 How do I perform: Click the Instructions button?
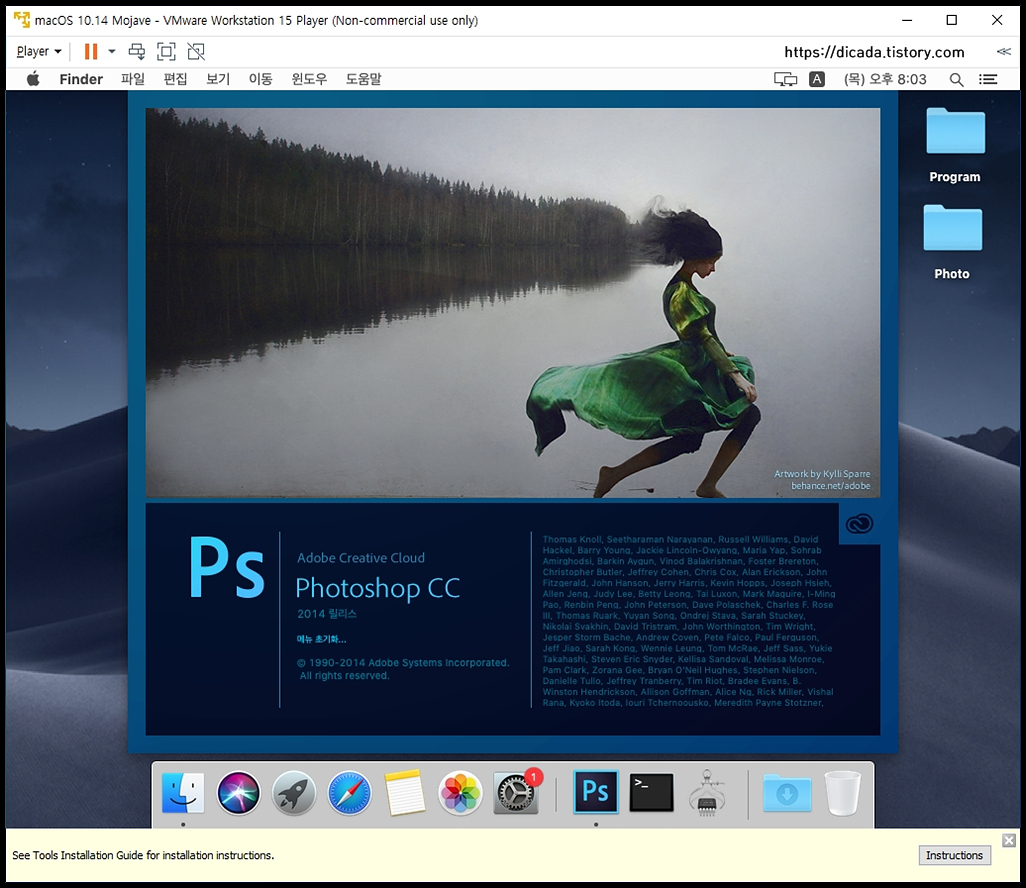[x=954, y=855]
